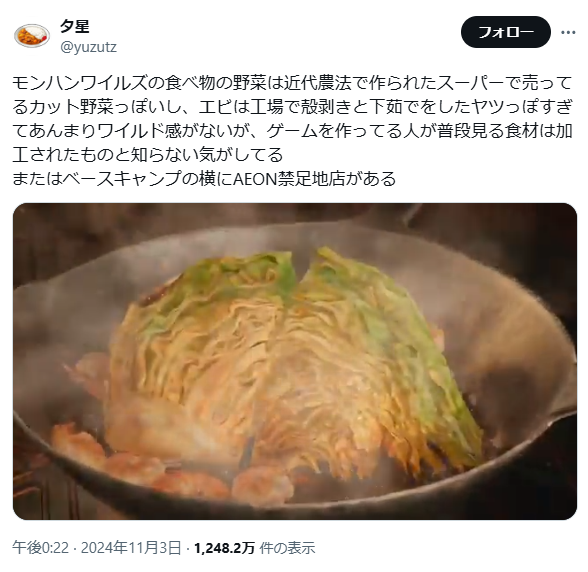Click the tweet line starting with てあんまりワイルド感
The width and height of the screenshot is (588, 572).
pos(292,131)
